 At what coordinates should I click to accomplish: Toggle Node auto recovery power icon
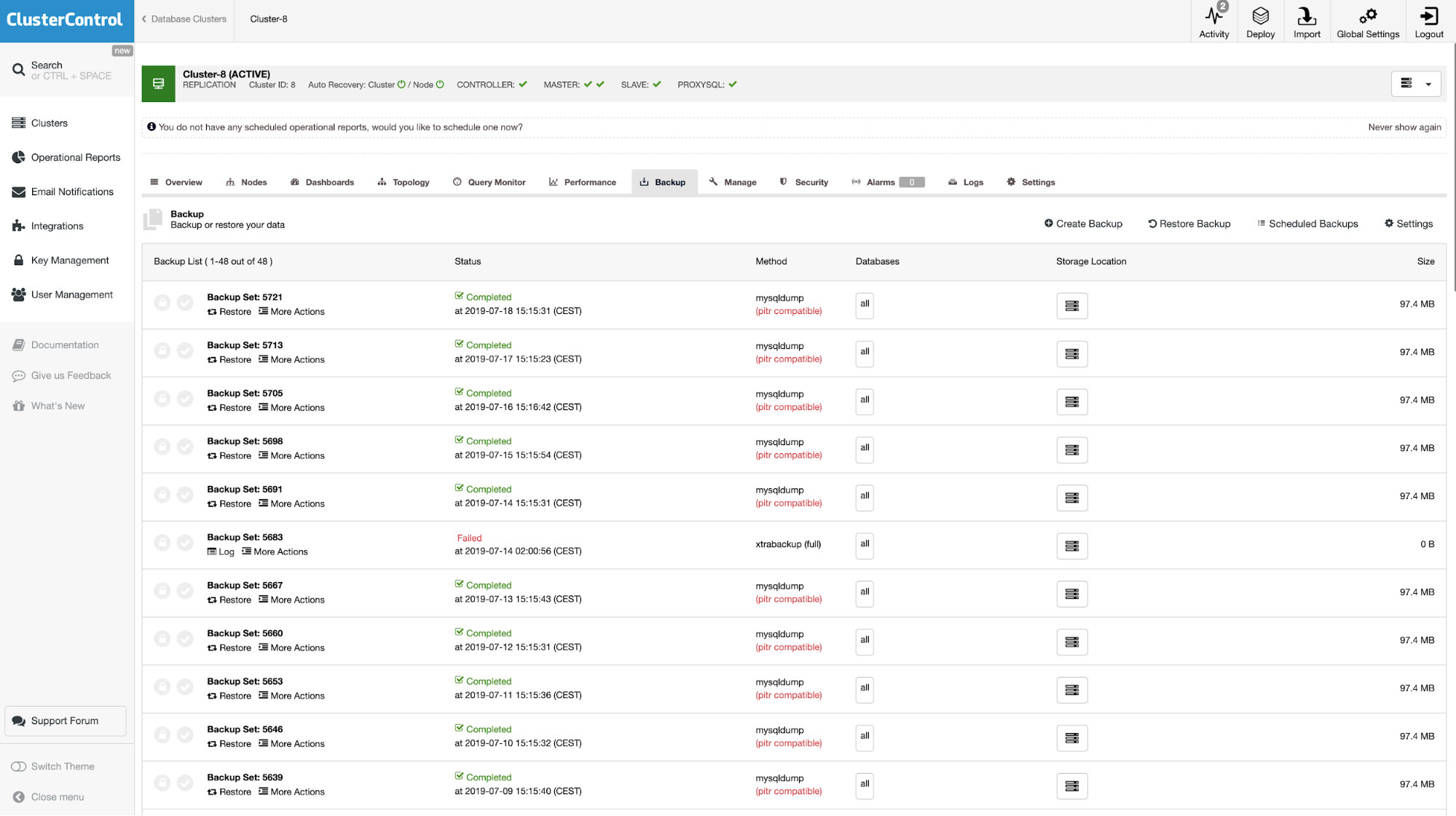click(440, 85)
